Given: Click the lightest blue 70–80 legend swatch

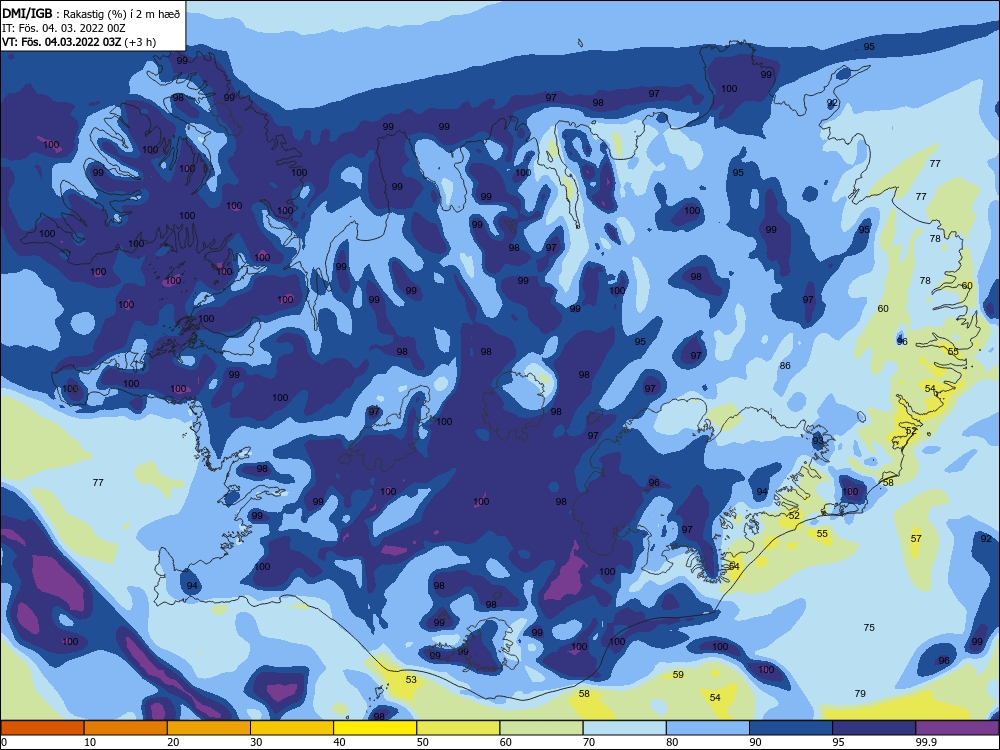Looking at the screenshot, I should [624, 728].
